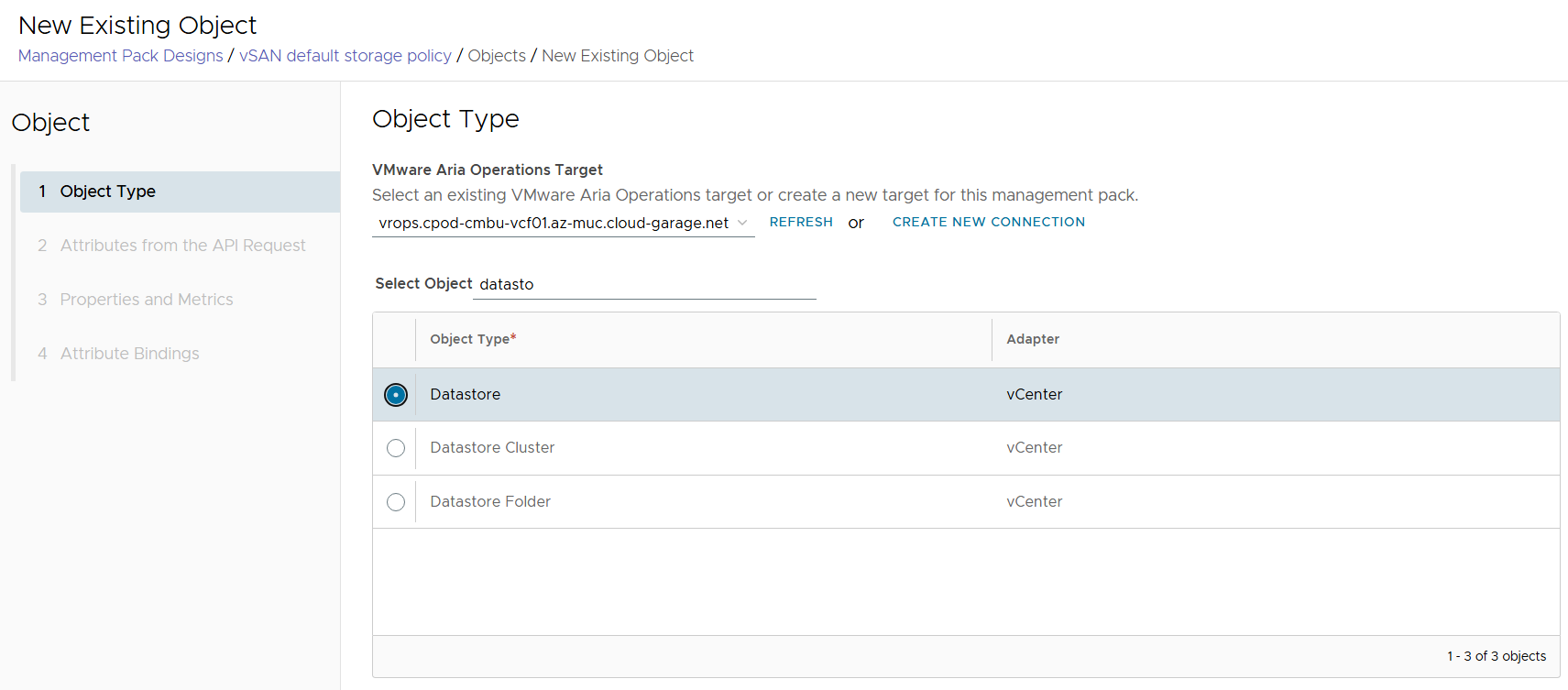This screenshot has height=690, width=1568.
Task: Sort by the Adapter column header
Action: click(1032, 339)
